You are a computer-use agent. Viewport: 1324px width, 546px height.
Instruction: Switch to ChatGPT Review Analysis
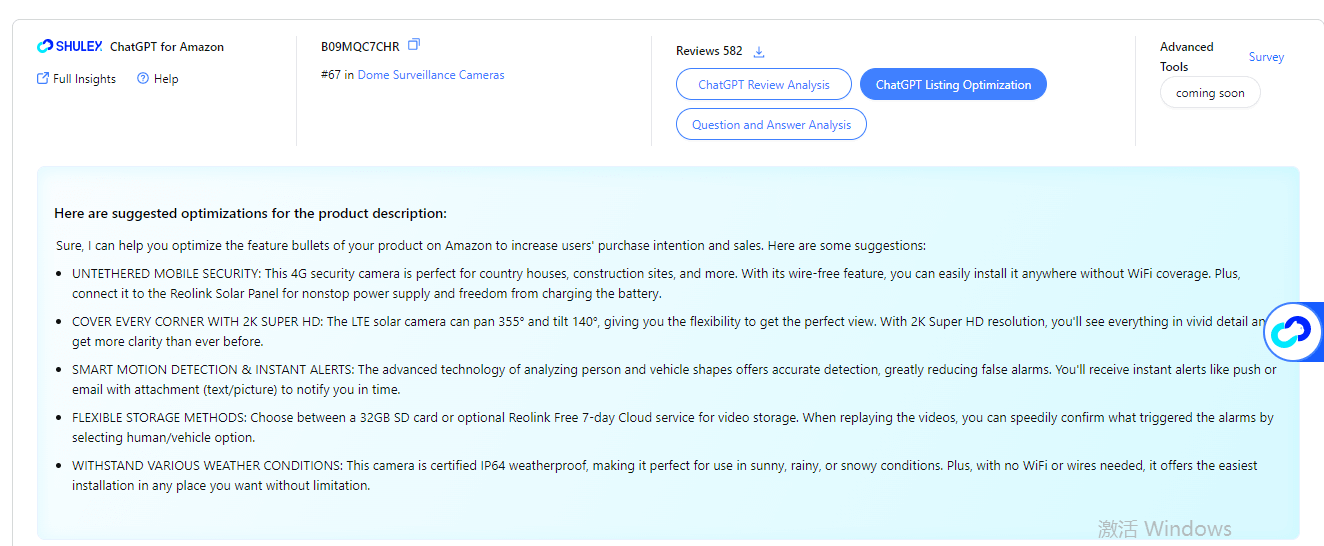(x=764, y=85)
